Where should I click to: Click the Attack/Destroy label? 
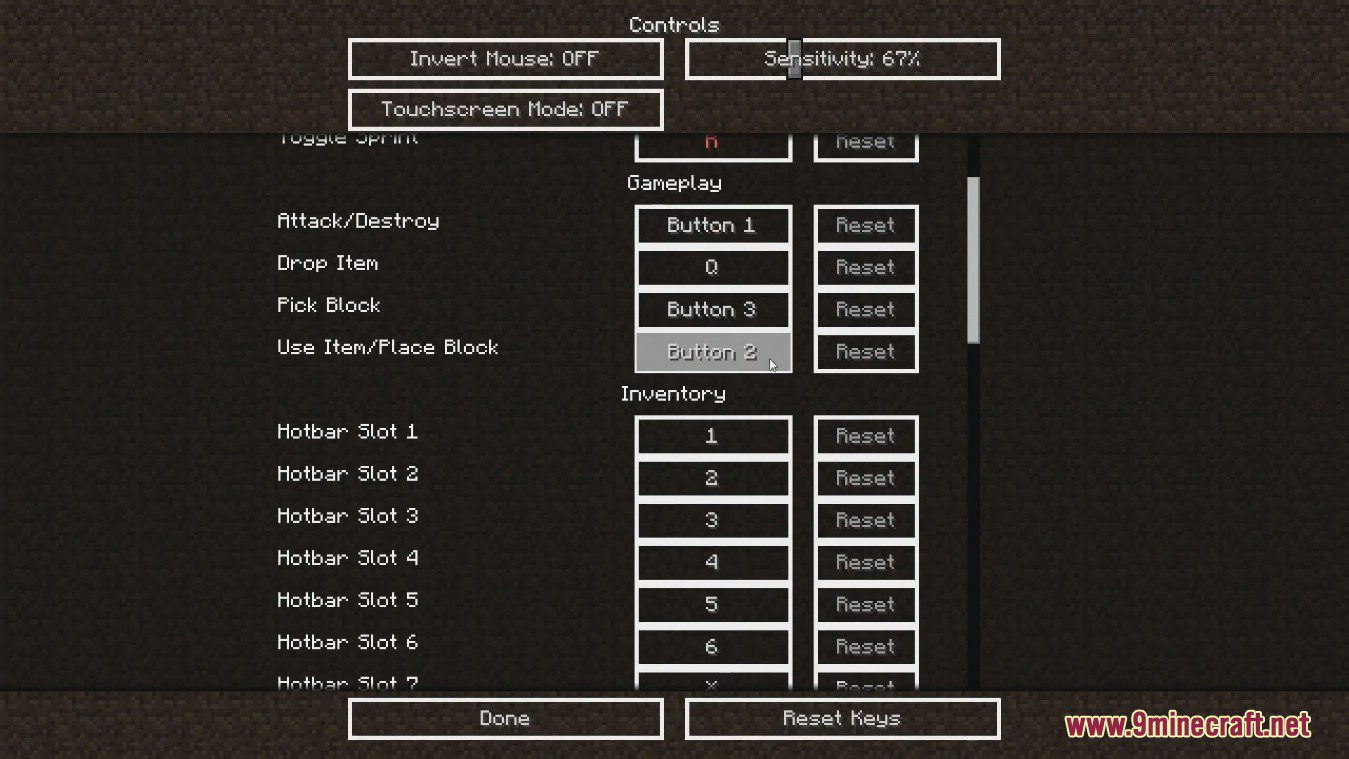(358, 221)
